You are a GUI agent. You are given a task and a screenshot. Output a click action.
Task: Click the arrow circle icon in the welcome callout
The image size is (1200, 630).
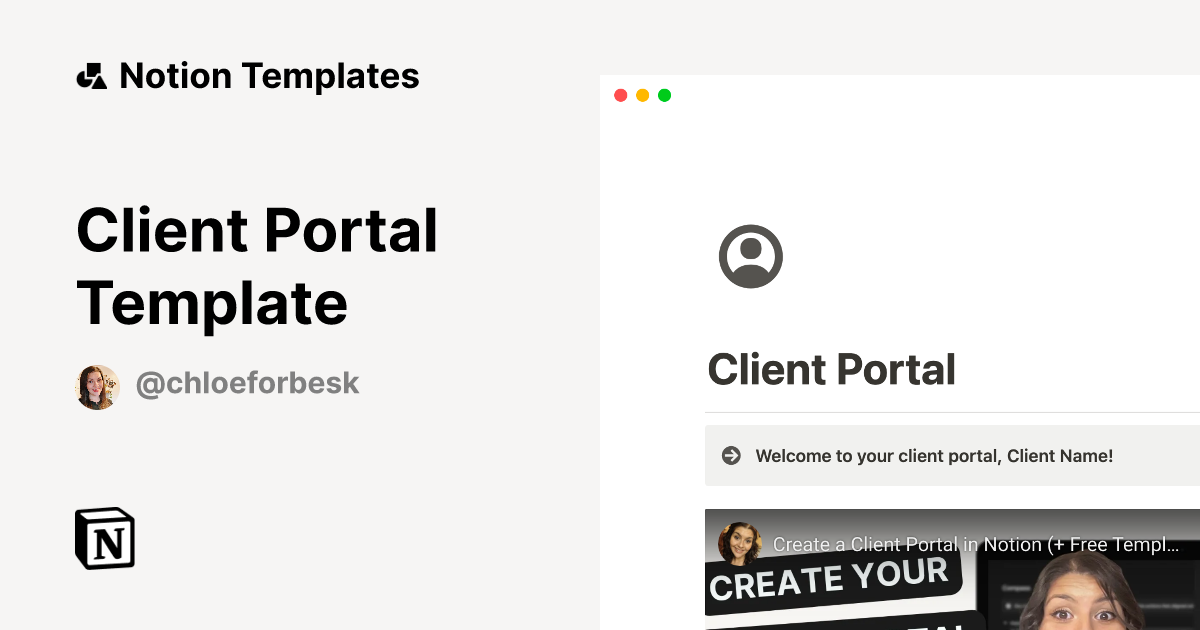[x=731, y=456]
